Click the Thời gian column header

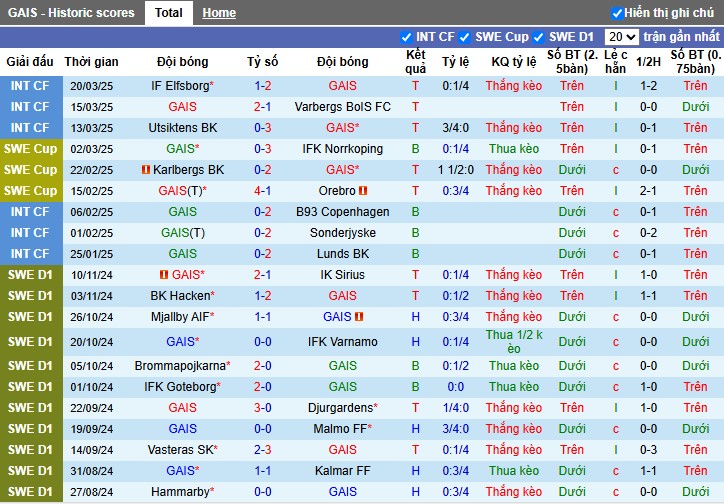tap(91, 61)
